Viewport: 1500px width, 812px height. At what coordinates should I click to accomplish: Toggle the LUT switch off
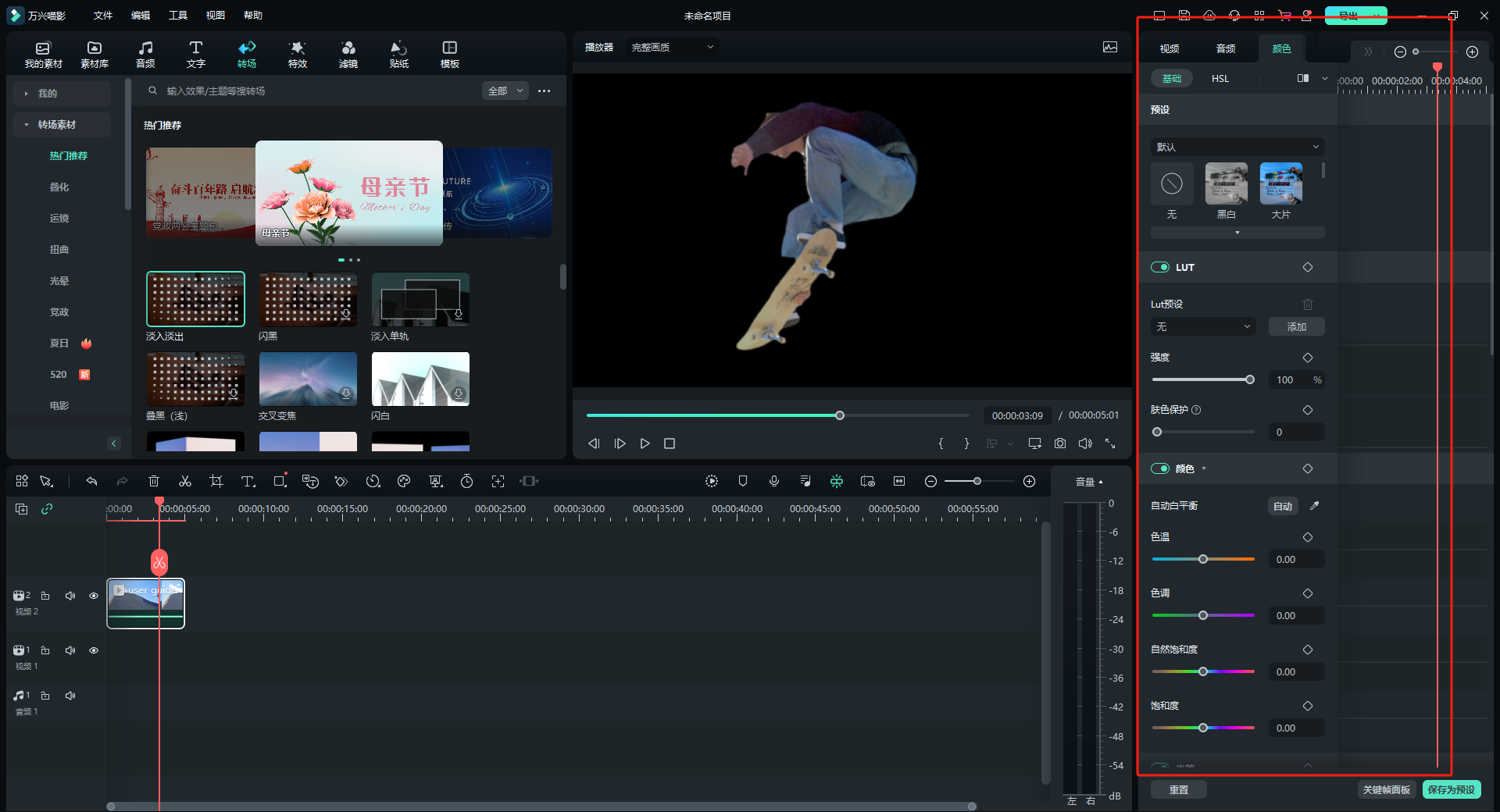click(x=1160, y=267)
